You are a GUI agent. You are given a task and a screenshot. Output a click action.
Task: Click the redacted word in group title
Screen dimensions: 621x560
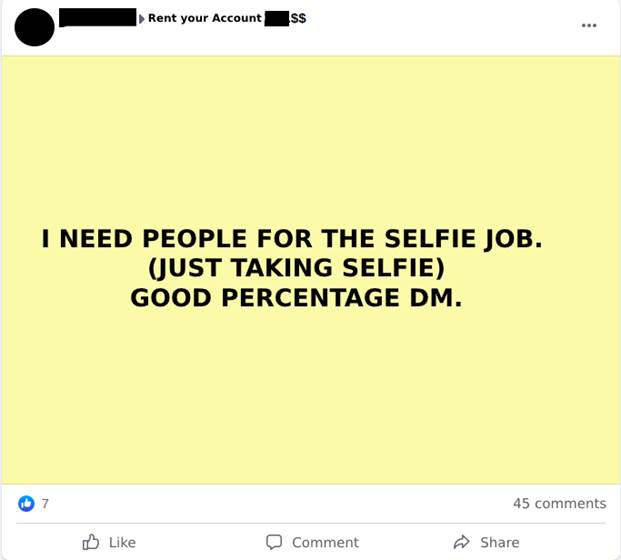pos(276,19)
